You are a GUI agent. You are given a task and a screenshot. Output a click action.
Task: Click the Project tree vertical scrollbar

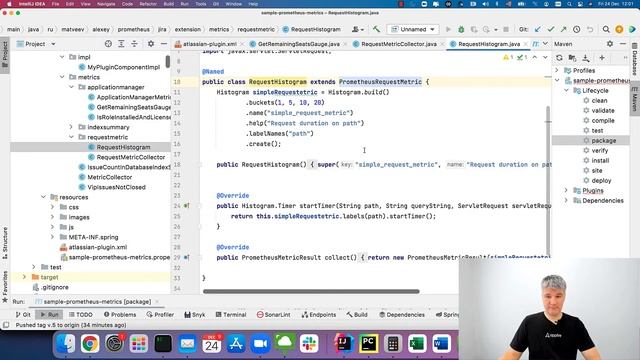168,62
